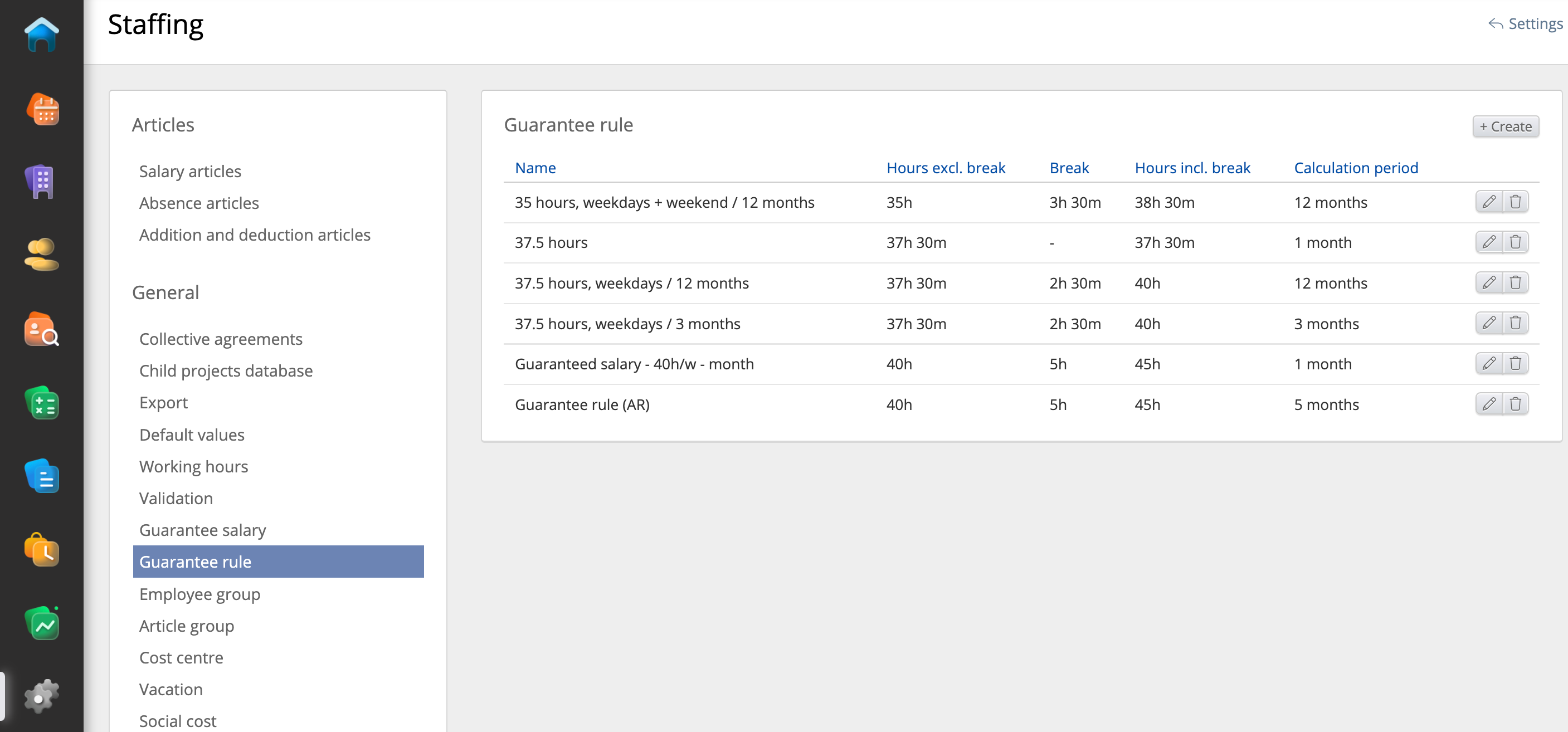Edit Guaranteed salary 40h/w rule

1488,364
